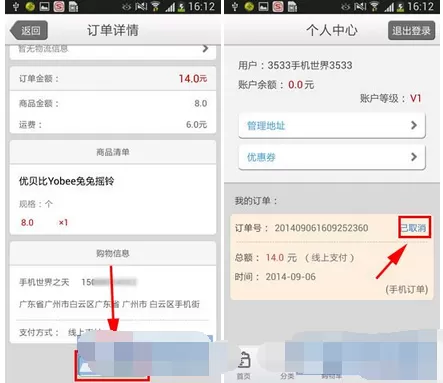The height and width of the screenshot is (383, 443).
Task: Tap the battery icon in 订单详情 screen
Action: pyautogui.click(x=181, y=7)
